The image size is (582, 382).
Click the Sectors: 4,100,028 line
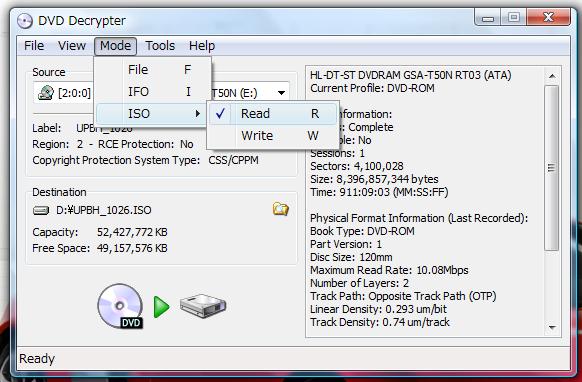[357, 166]
